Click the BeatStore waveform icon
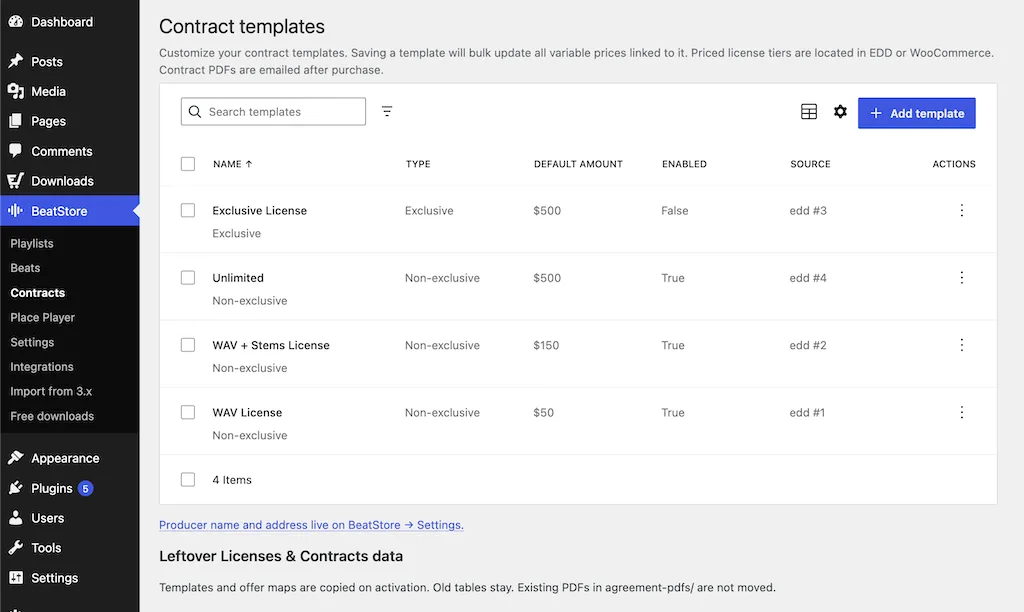Image resolution: width=1024 pixels, height=612 pixels. (x=16, y=210)
